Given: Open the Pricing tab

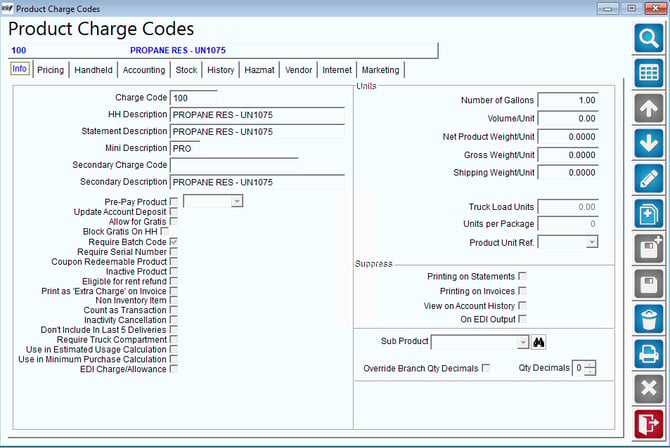Looking at the screenshot, I should 50,70.
